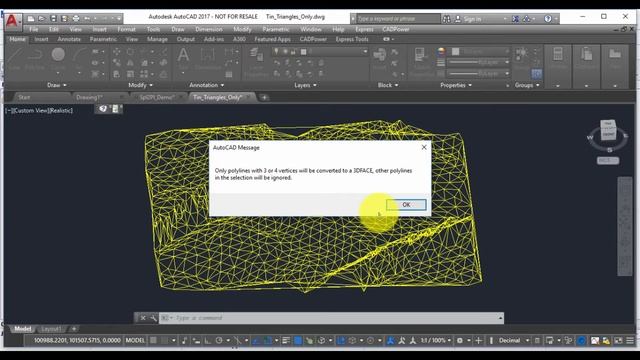Switch to the Drawing1* file tab

click(x=89, y=98)
